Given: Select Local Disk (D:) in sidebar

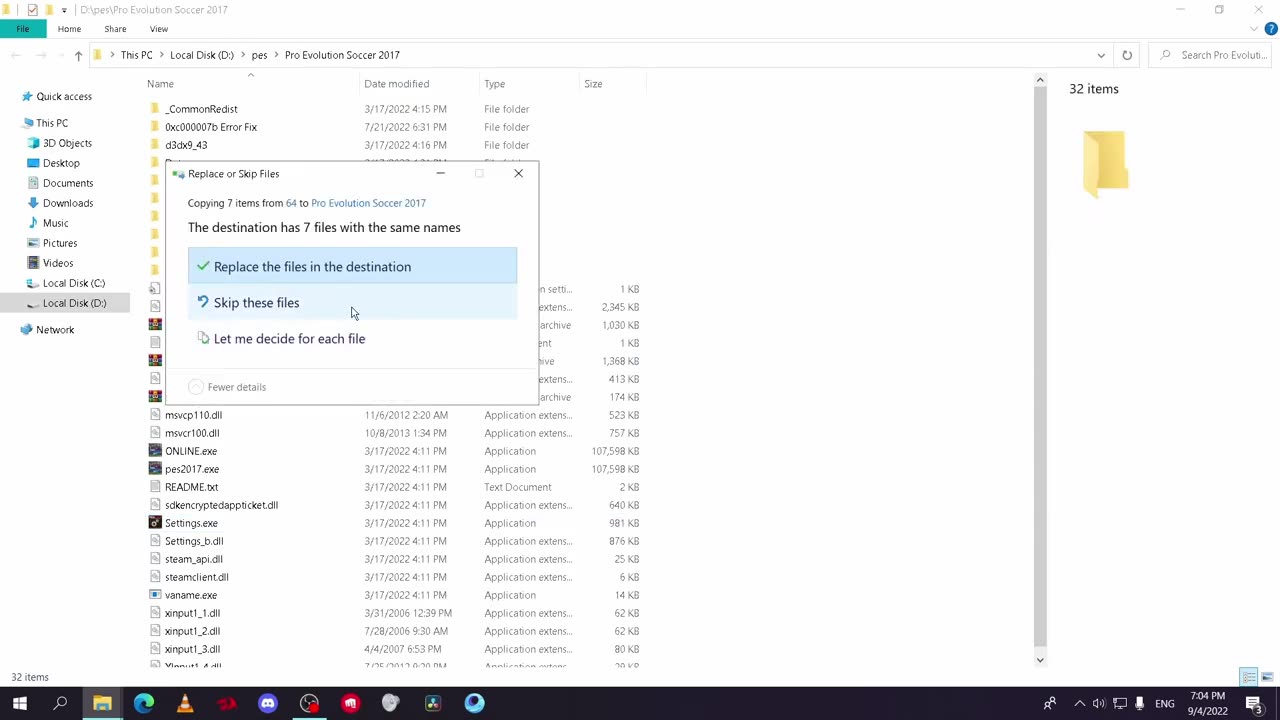Looking at the screenshot, I should click(x=74, y=303).
